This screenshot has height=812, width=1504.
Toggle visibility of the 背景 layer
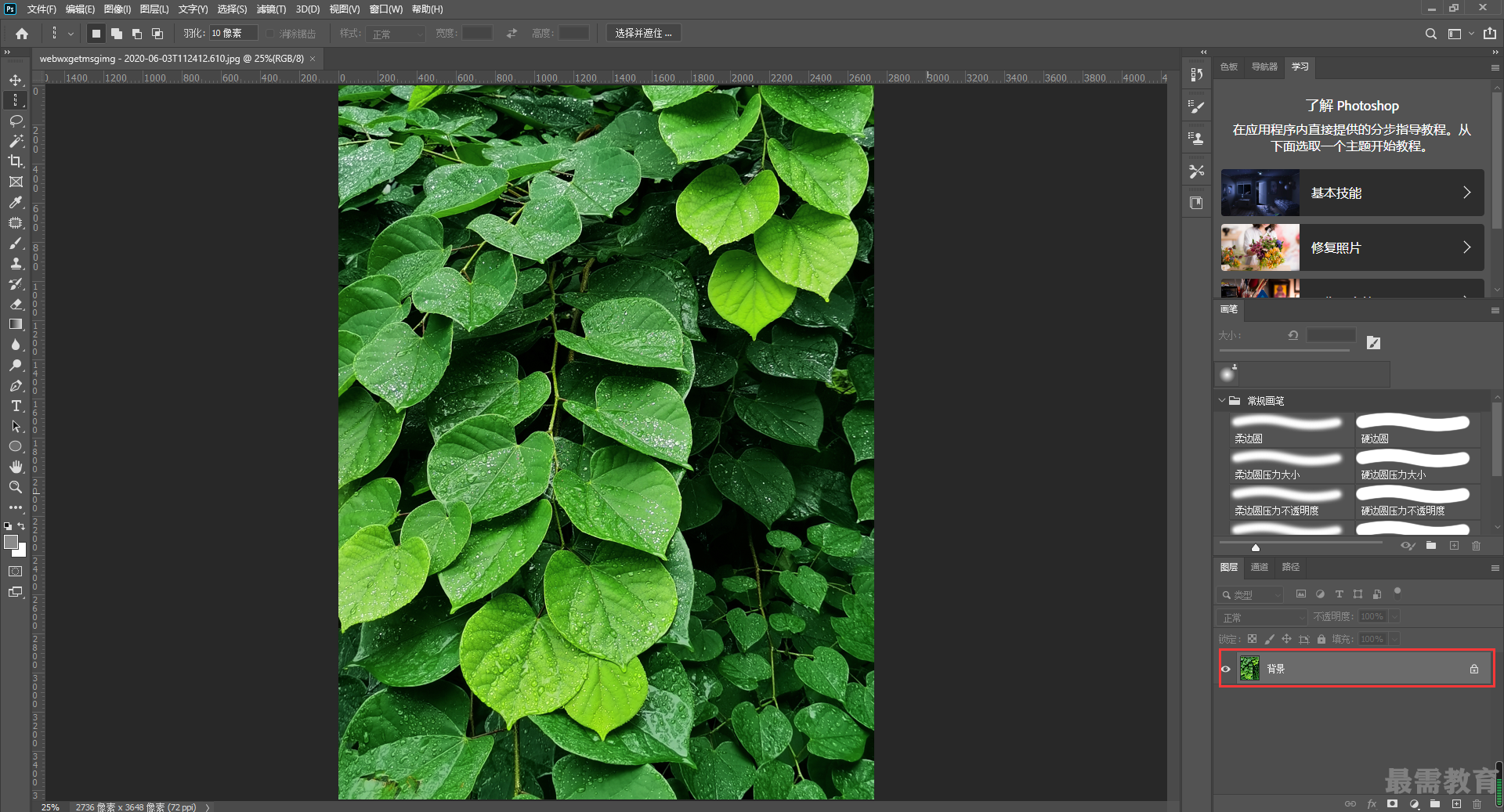coord(1226,669)
